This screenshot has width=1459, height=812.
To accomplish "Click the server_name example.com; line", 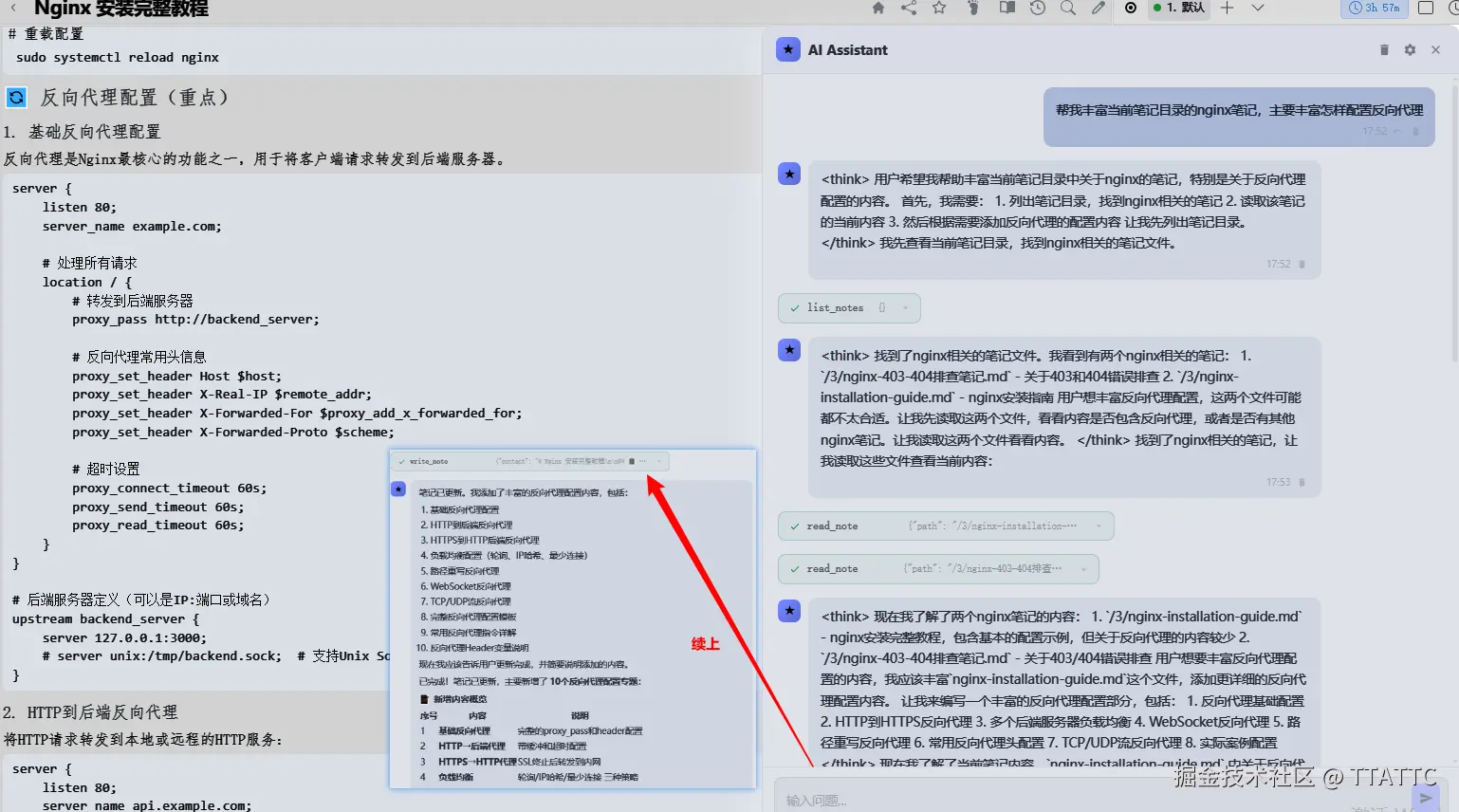I will (x=132, y=227).
